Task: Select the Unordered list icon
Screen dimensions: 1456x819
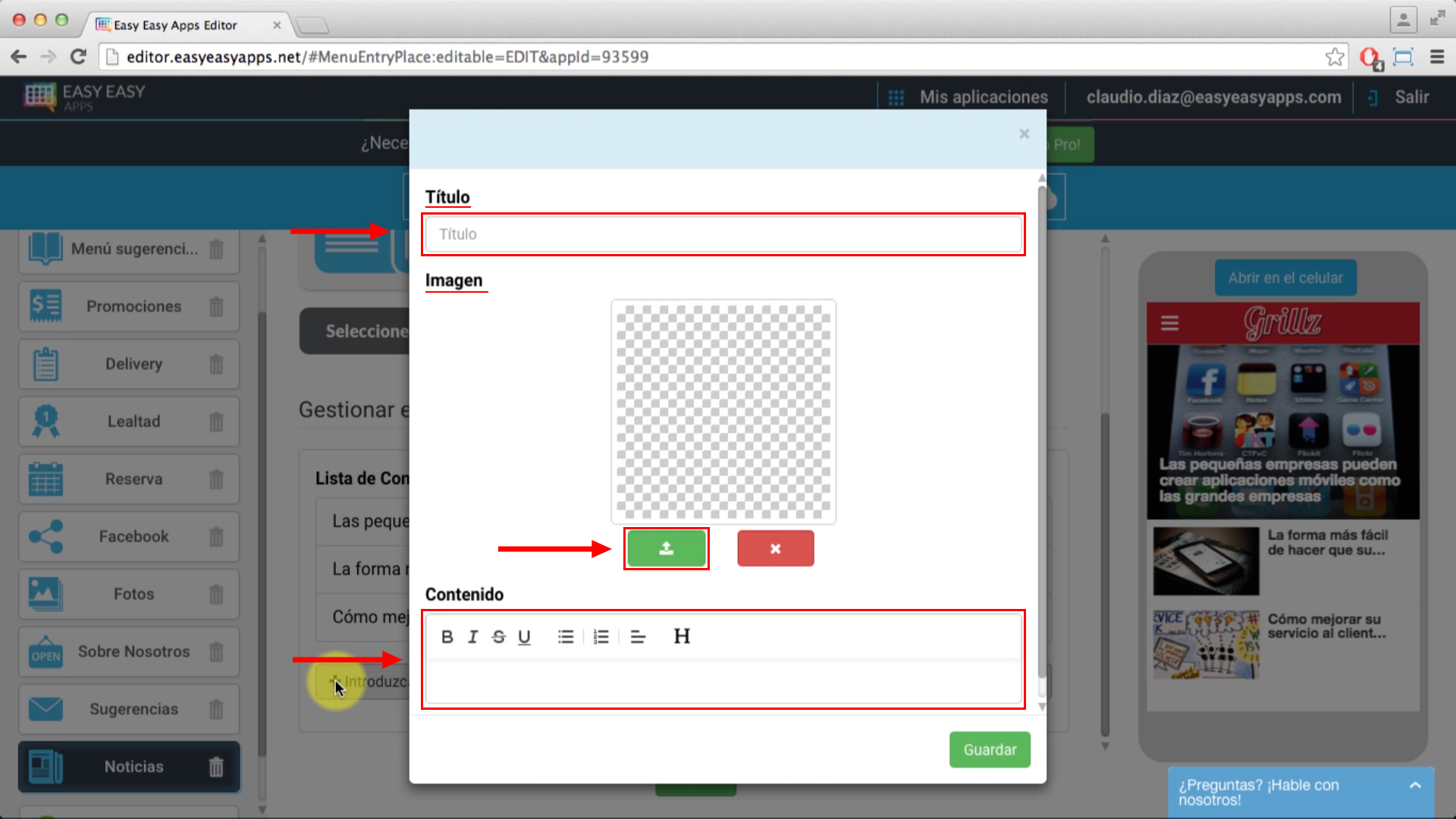Action: (x=565, y=636)
